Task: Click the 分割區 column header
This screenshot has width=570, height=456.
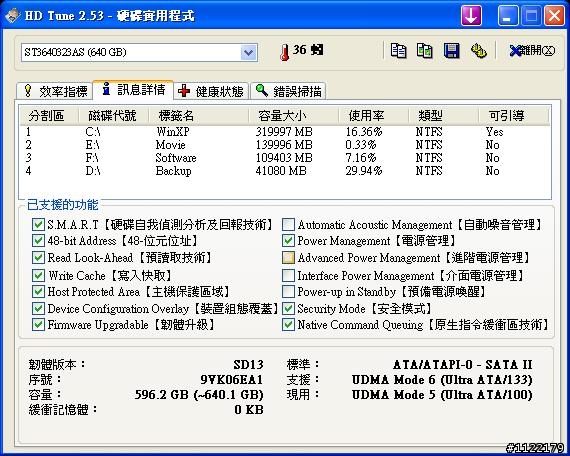Action: pyautogui.click(x=49, y=116)
